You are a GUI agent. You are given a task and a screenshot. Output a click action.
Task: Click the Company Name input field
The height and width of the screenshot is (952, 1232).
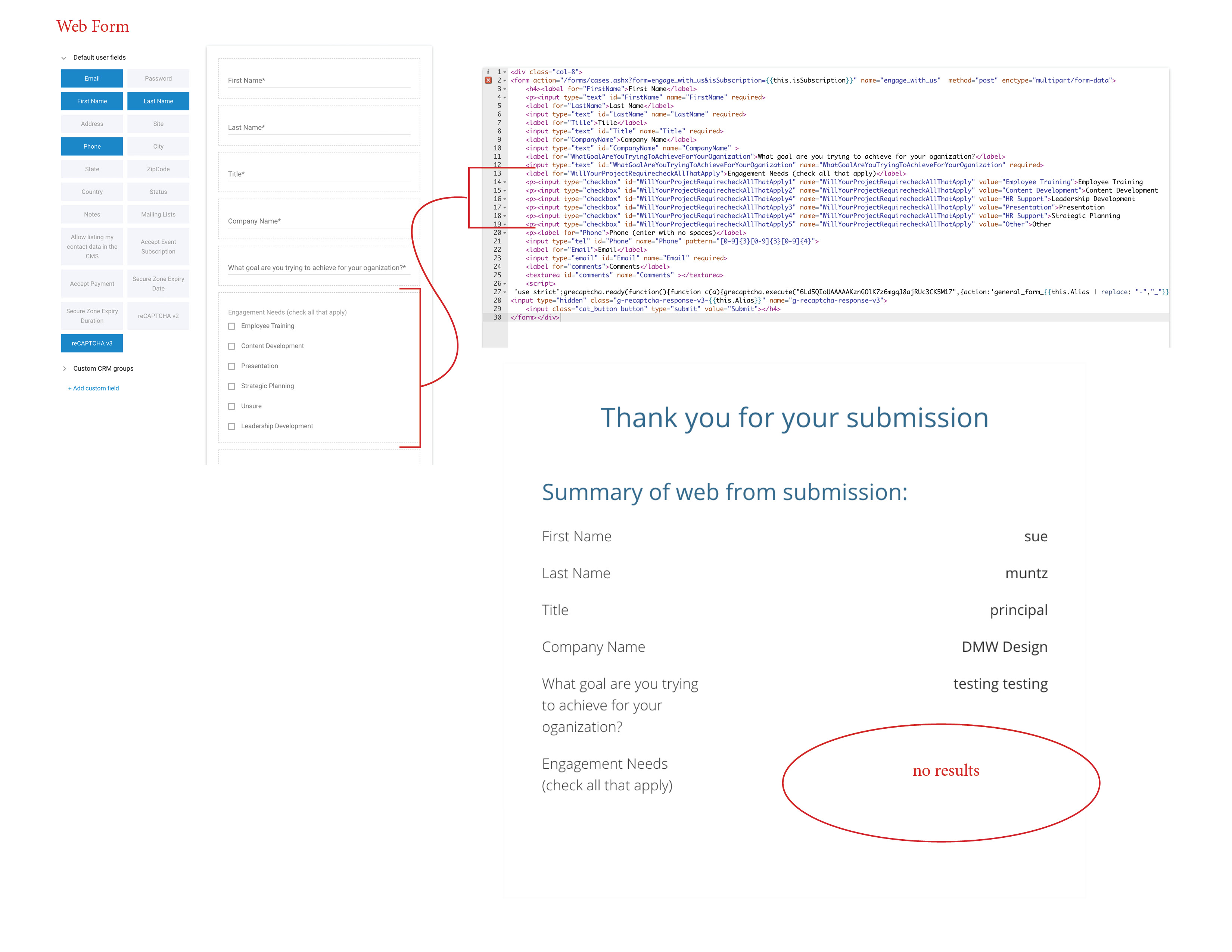click(x=319, y=221)
